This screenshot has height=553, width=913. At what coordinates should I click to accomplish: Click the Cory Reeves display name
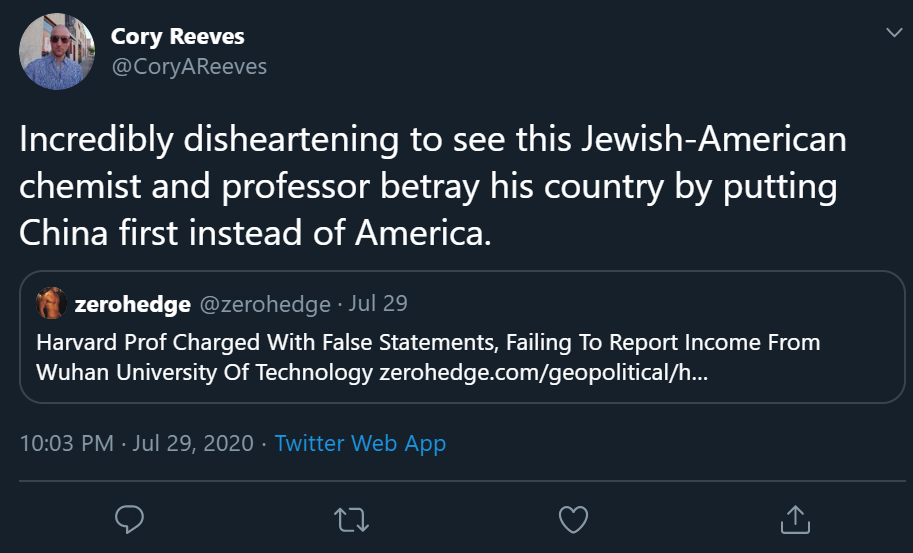tap(177, 37)
